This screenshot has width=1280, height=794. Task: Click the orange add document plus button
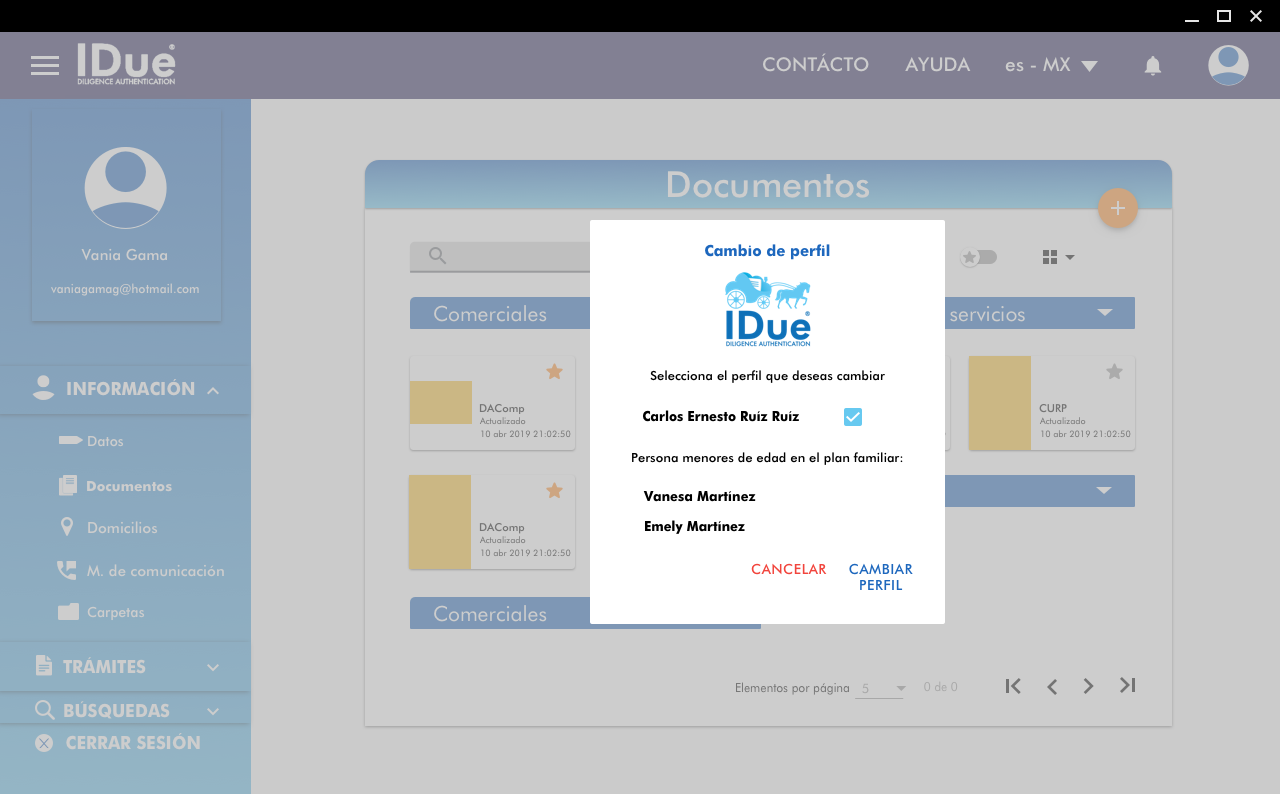[x=1117, y=208]
